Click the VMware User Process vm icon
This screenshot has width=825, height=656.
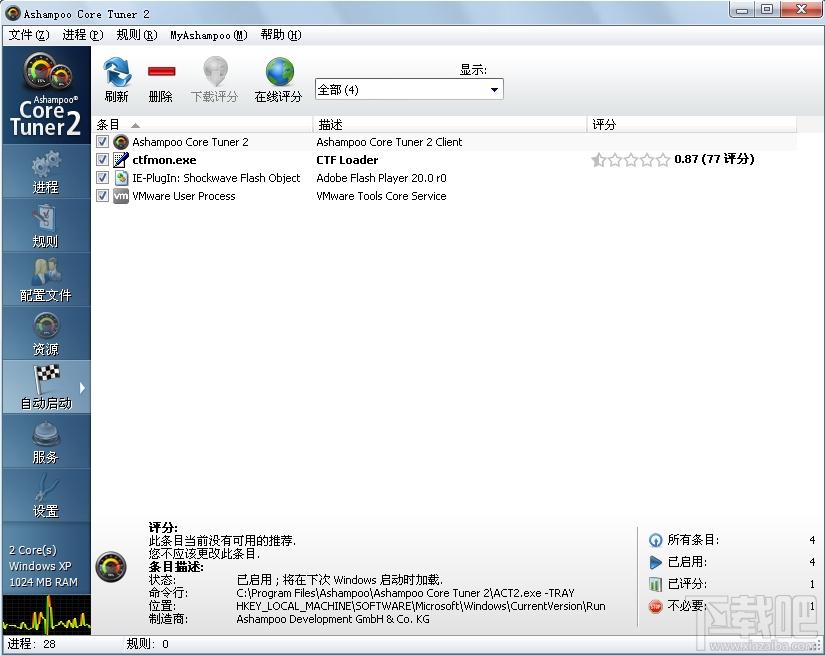click(121, 196)
